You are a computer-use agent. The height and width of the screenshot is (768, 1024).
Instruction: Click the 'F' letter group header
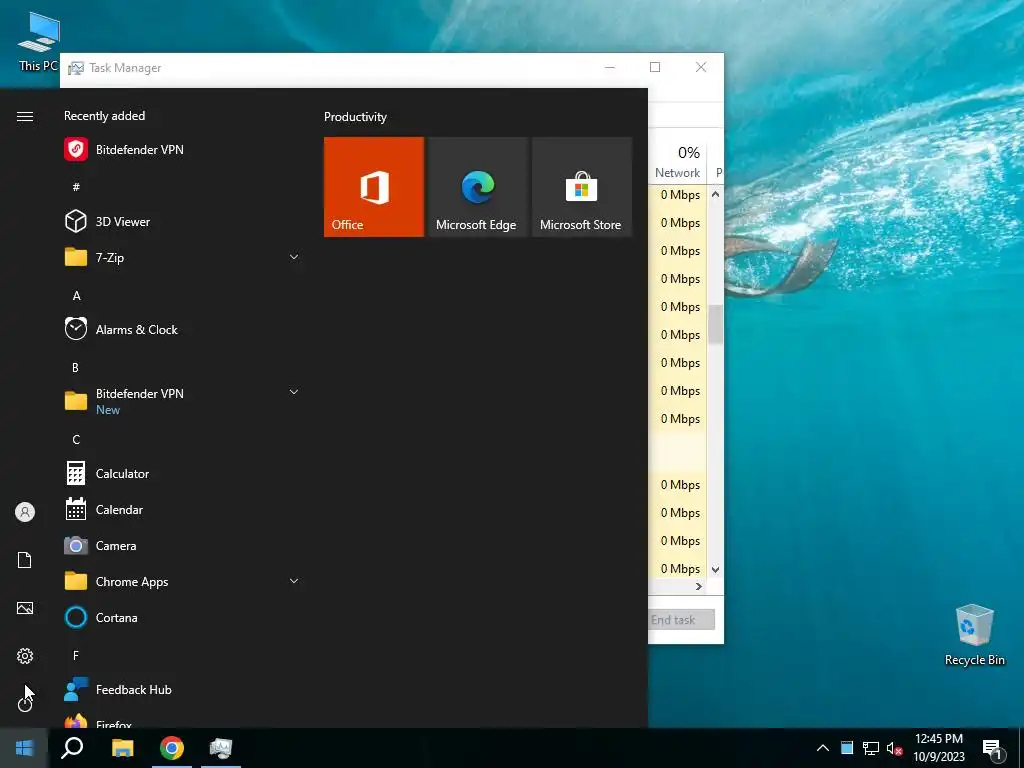[x=76, y=655]
